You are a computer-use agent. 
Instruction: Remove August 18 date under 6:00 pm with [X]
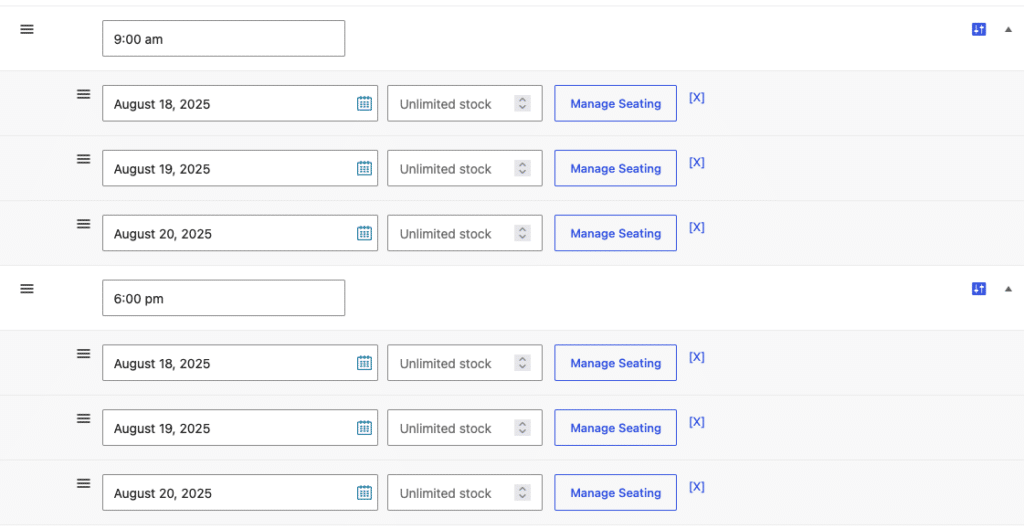697,357
